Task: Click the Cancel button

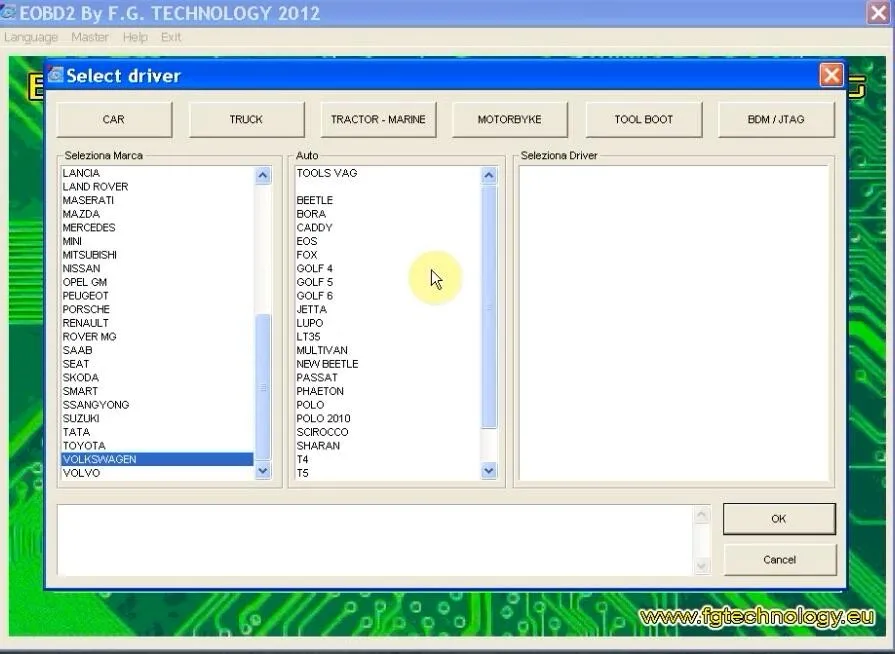Action: pyautogui.click(x=780, y=560)
